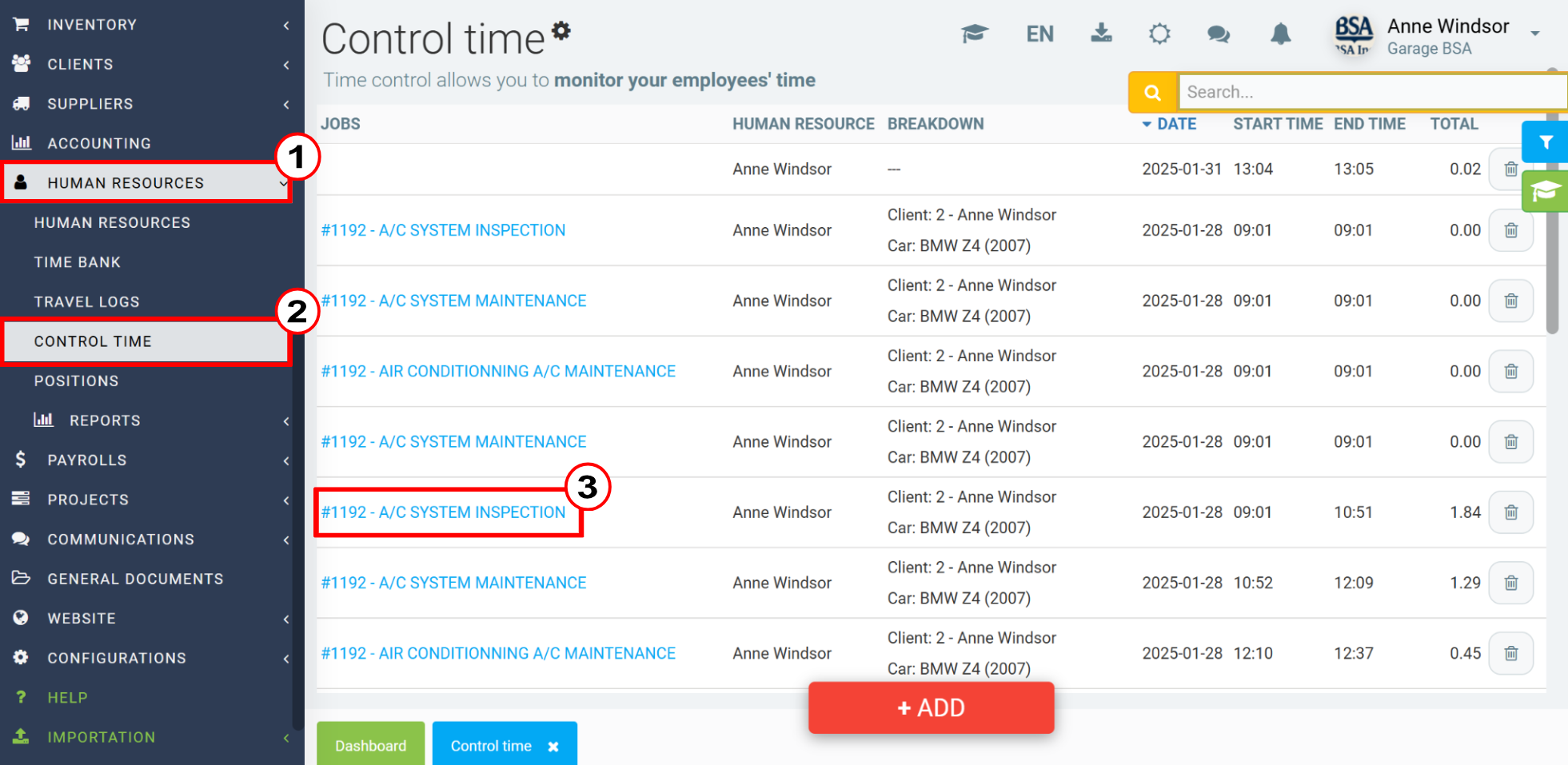This screenshot has width=1568, height=765.
Task: Switch language with the EN button
Action: pos(1039,34)
